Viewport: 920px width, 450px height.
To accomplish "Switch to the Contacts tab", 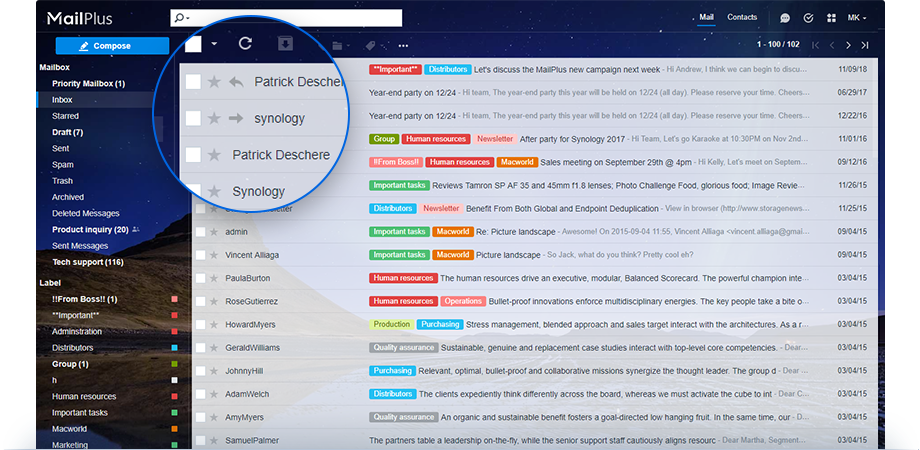I will click(x=742, y=18).
